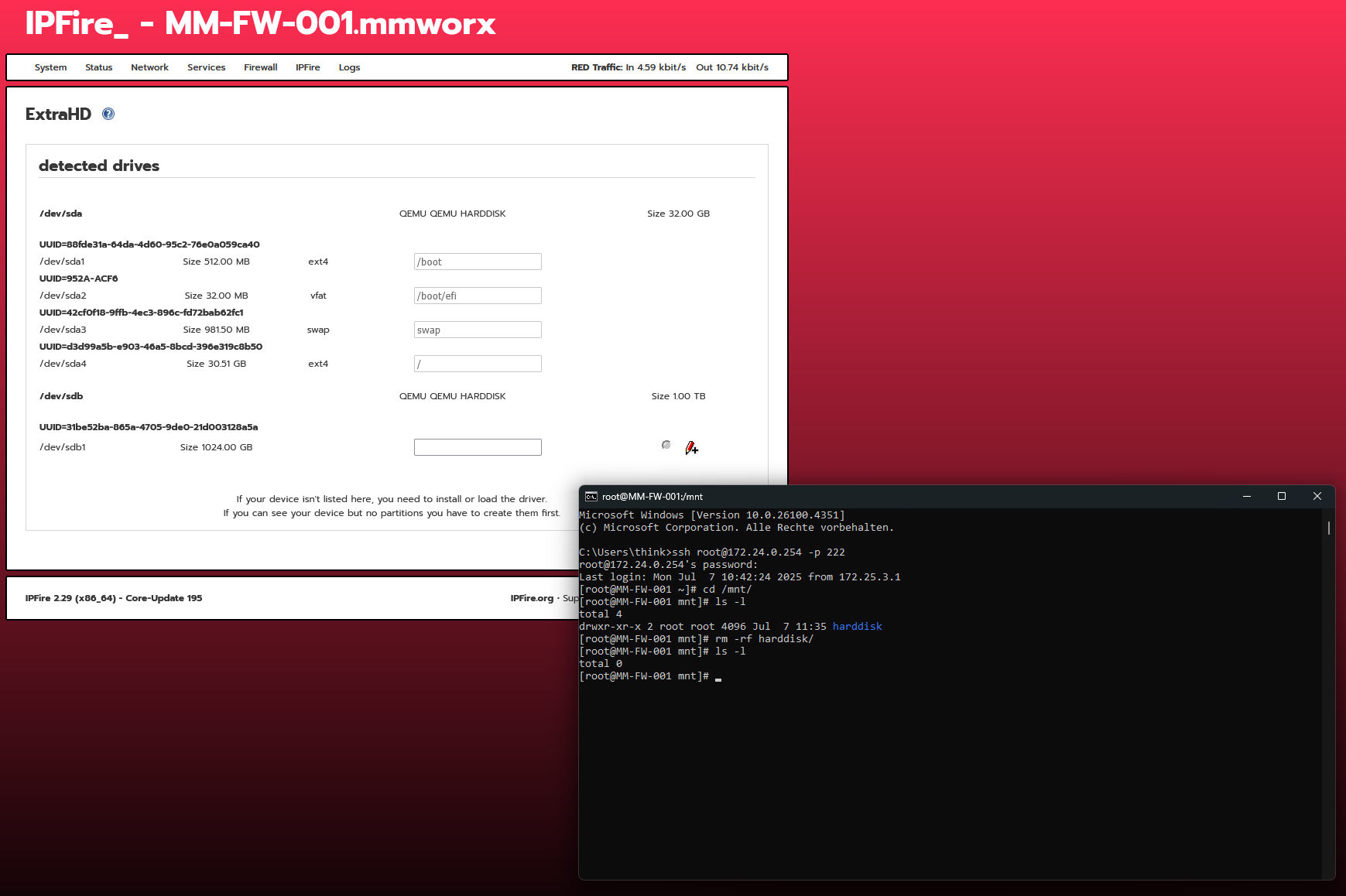Viewport: 1346px width, 896px height.
Task: Click the terminal title root@MM-FW-001:/mnt
Action: [x=652, y=497]
